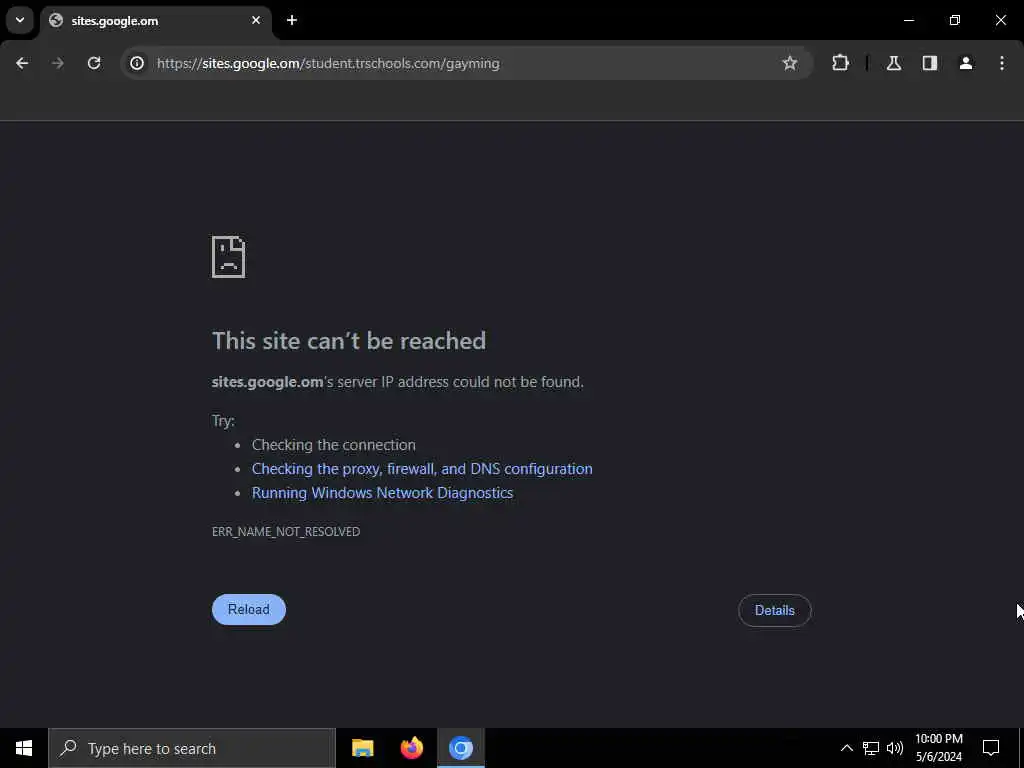Image resolution: width=1024 pixels, height=768 pixels.
Task: Open Firefox from the taskbar
Action: (411, 748)
